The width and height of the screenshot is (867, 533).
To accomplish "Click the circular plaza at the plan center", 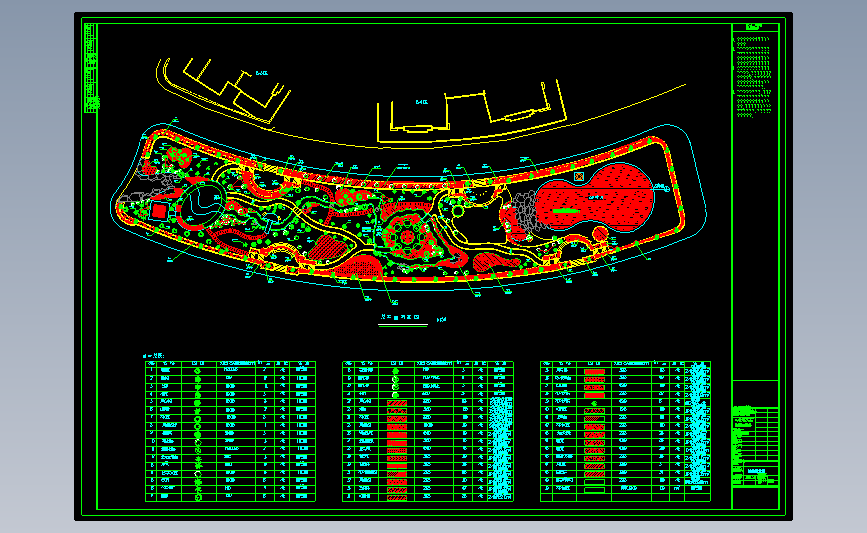I will 407,237.
